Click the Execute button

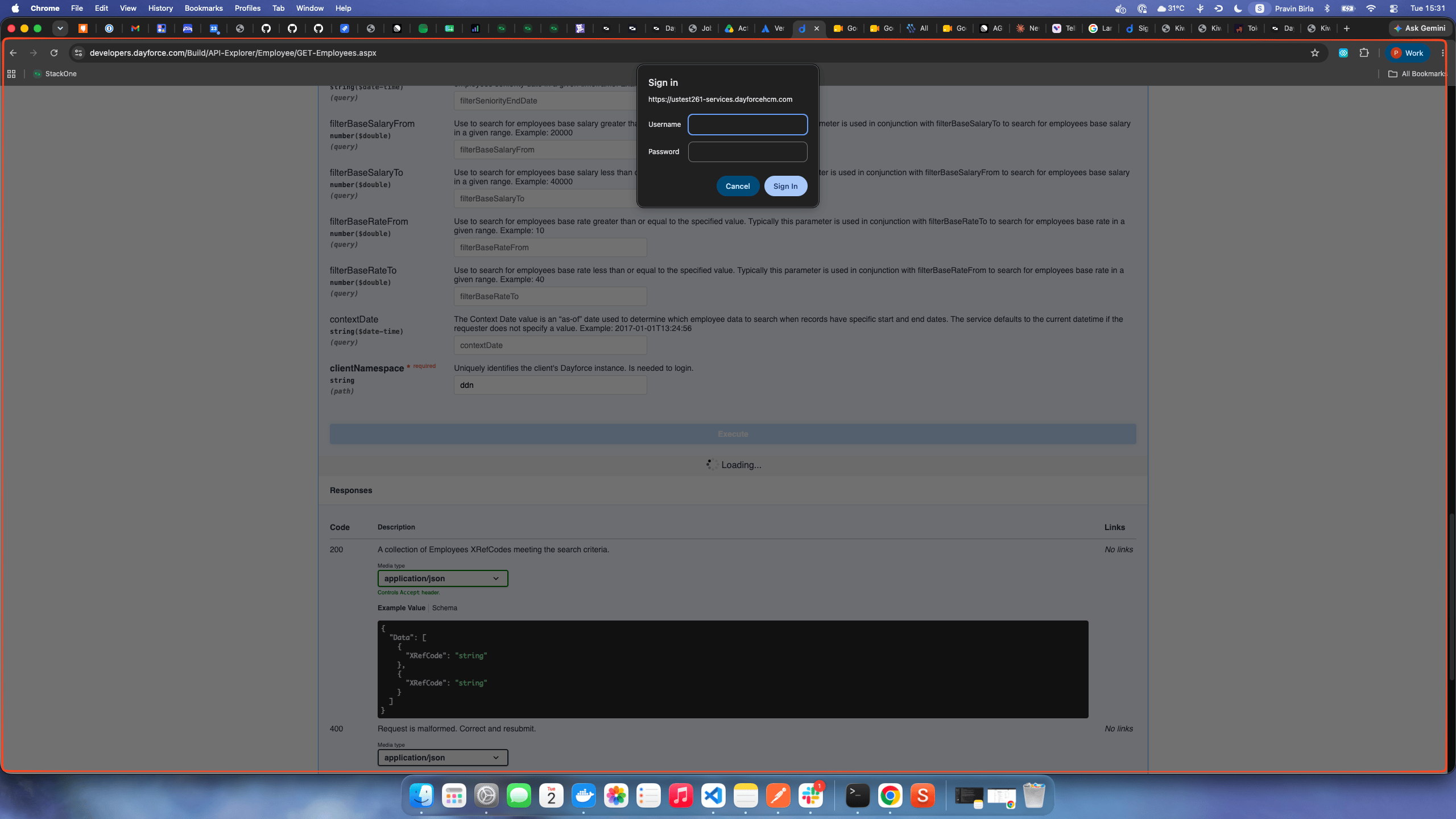point(733,434)
